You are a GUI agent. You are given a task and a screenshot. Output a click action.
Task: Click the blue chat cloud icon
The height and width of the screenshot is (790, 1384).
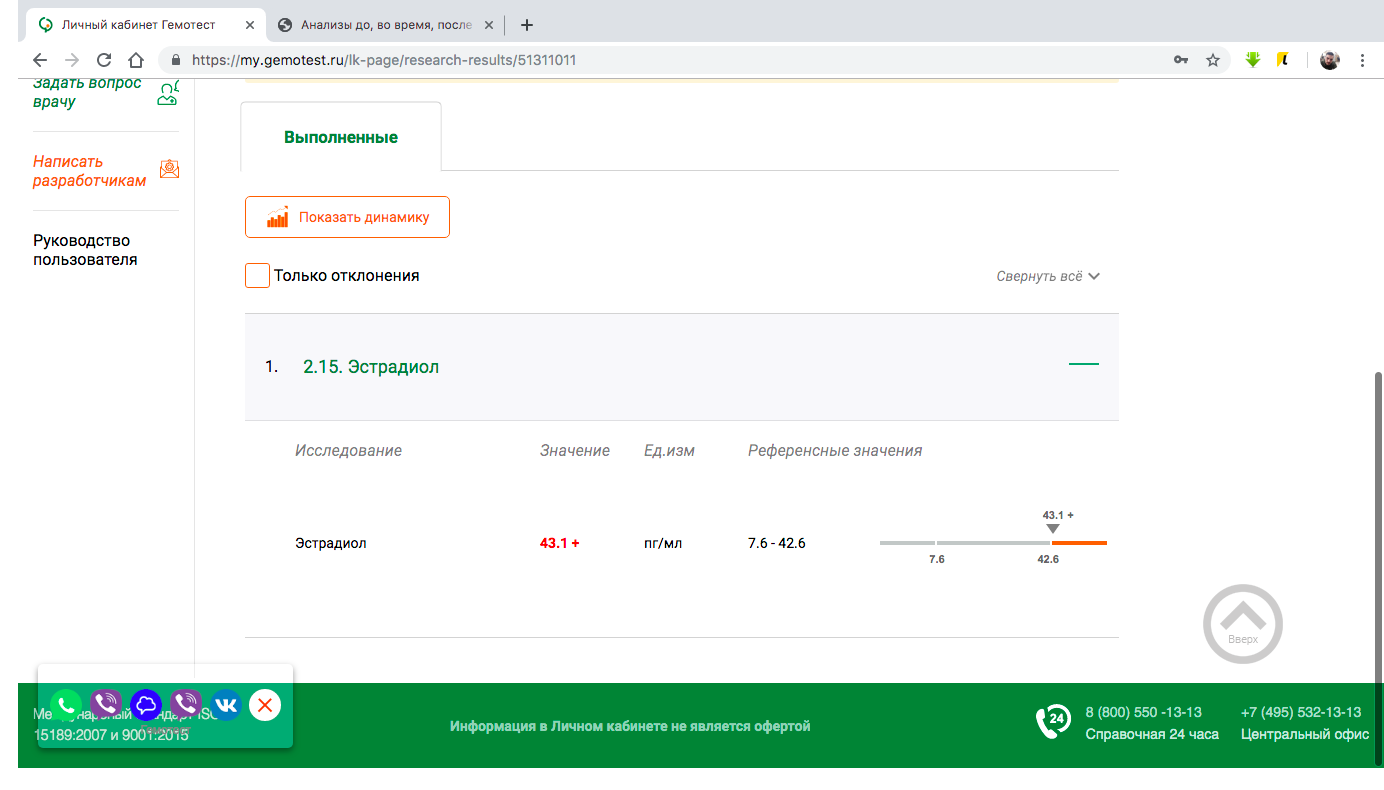(x=146, y=705)
